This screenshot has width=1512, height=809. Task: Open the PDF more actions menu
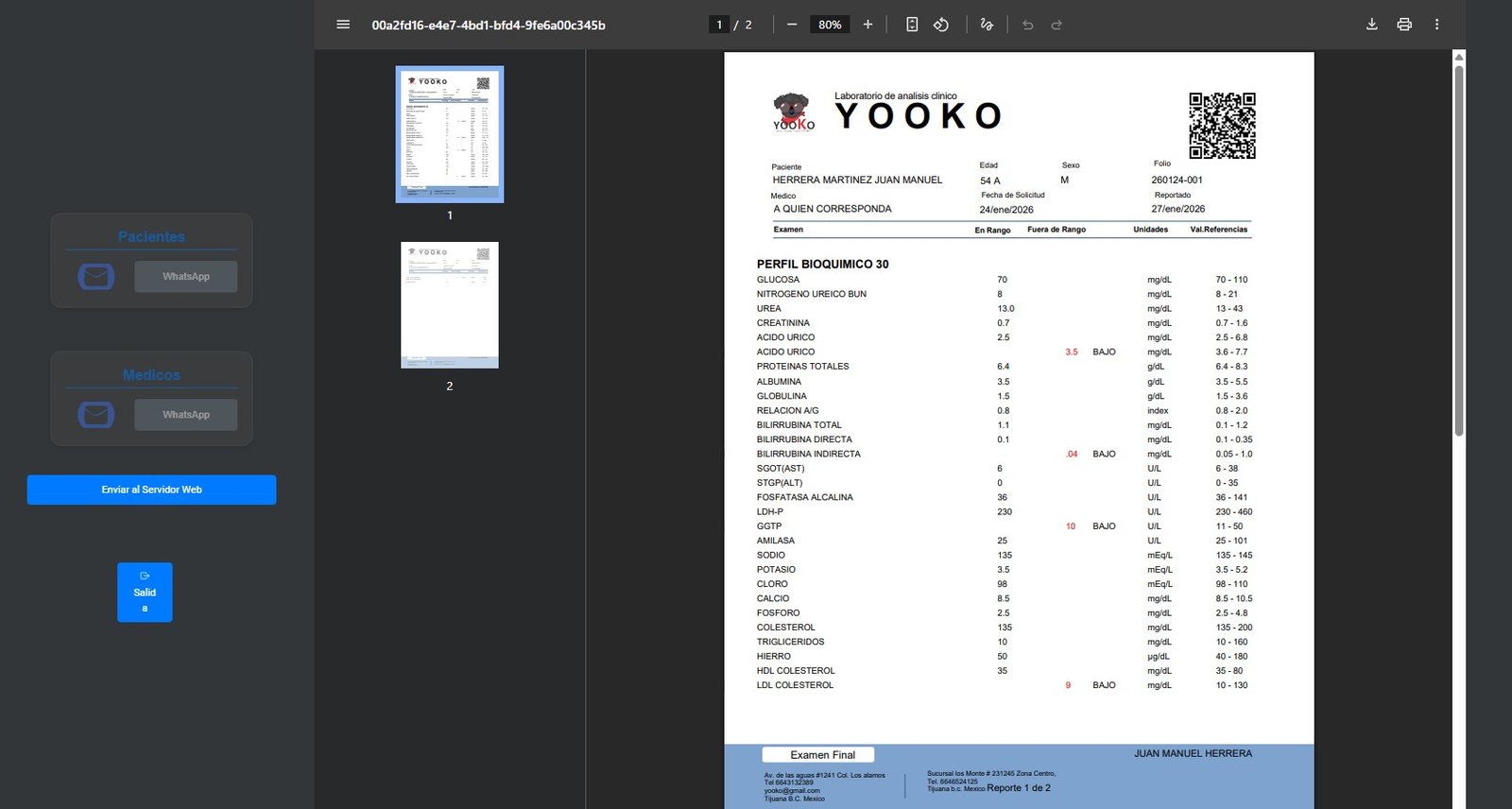pyautogui.click(x=1436, y=25)
